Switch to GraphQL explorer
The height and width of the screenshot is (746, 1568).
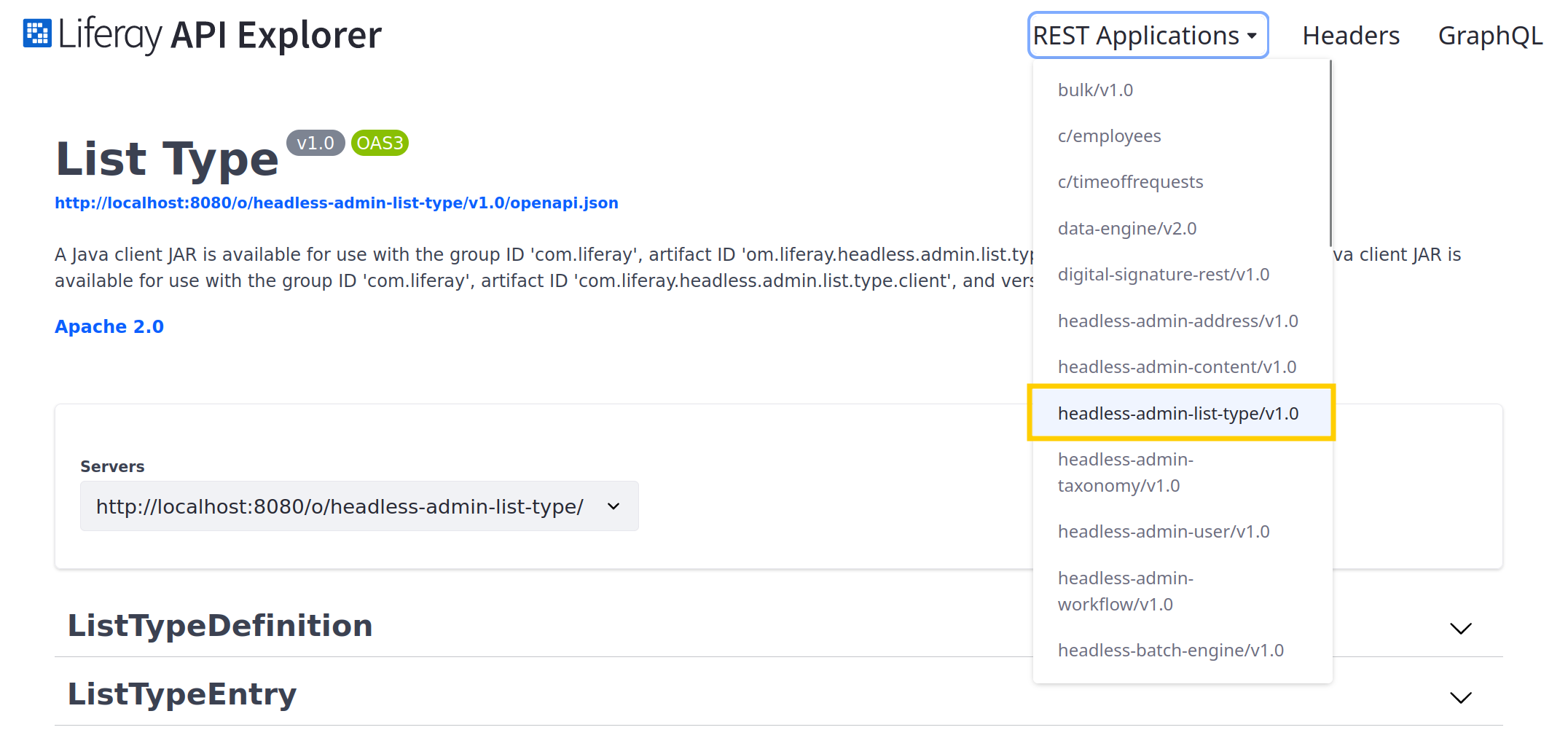click(x=1490, y=35)
